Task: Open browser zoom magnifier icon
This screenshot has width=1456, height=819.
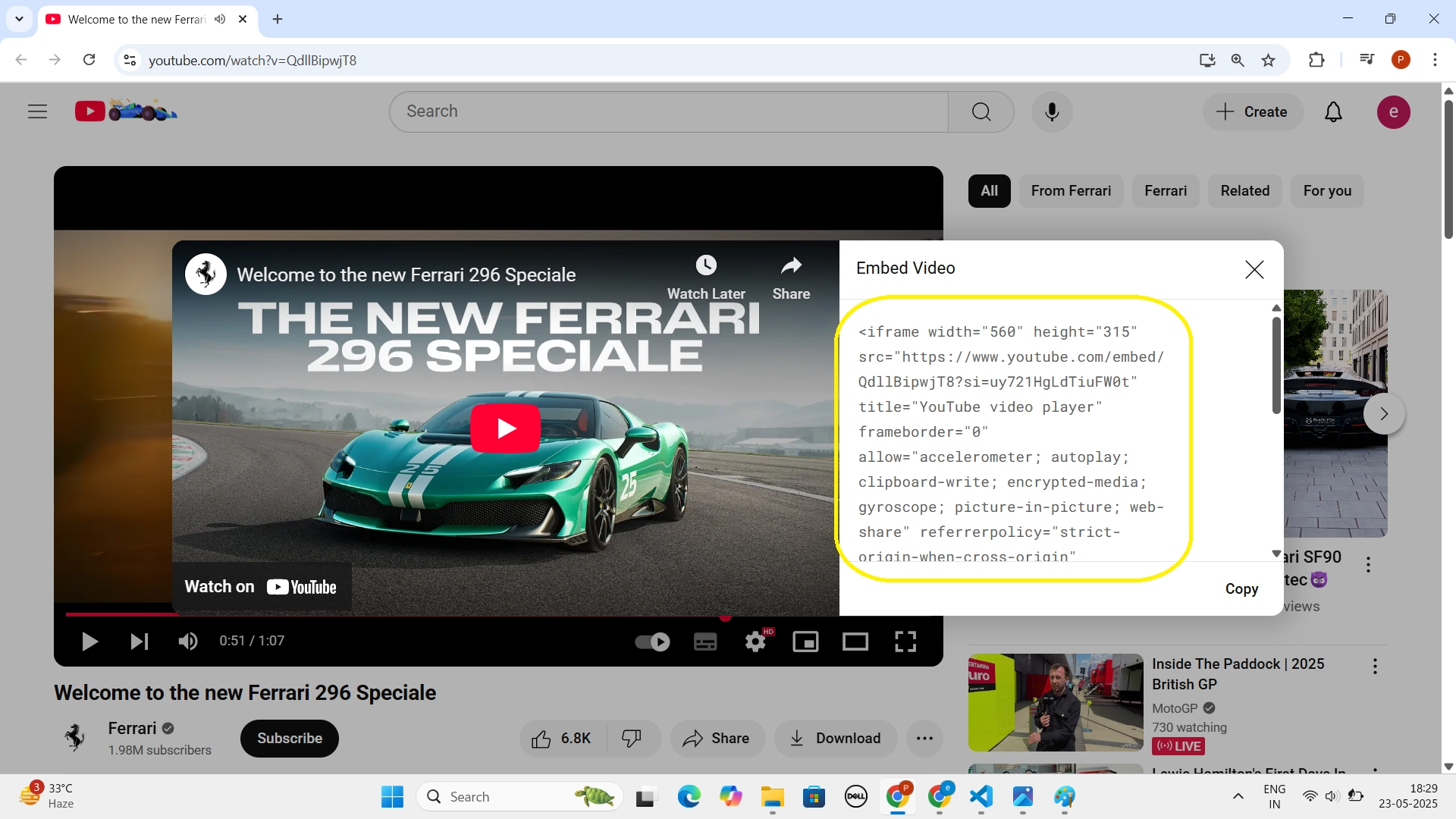Action: [1238, 60]
